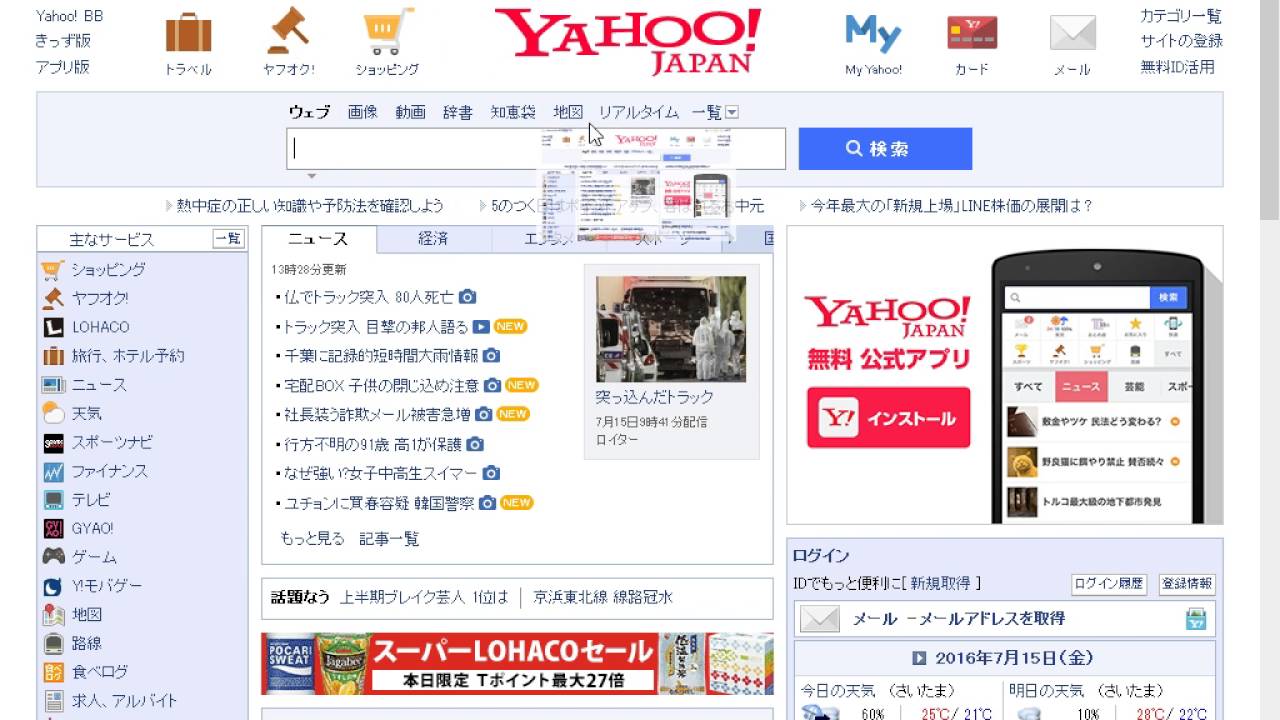
Task: Open the きっず版 link
Action: pos(63,41)
